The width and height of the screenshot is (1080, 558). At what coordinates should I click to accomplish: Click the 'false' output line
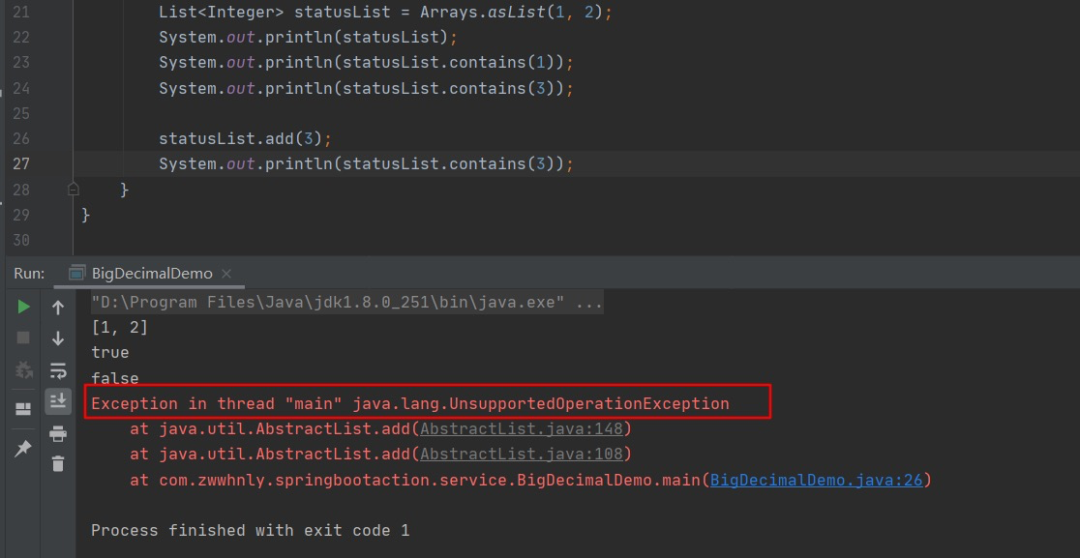(115, 378)
